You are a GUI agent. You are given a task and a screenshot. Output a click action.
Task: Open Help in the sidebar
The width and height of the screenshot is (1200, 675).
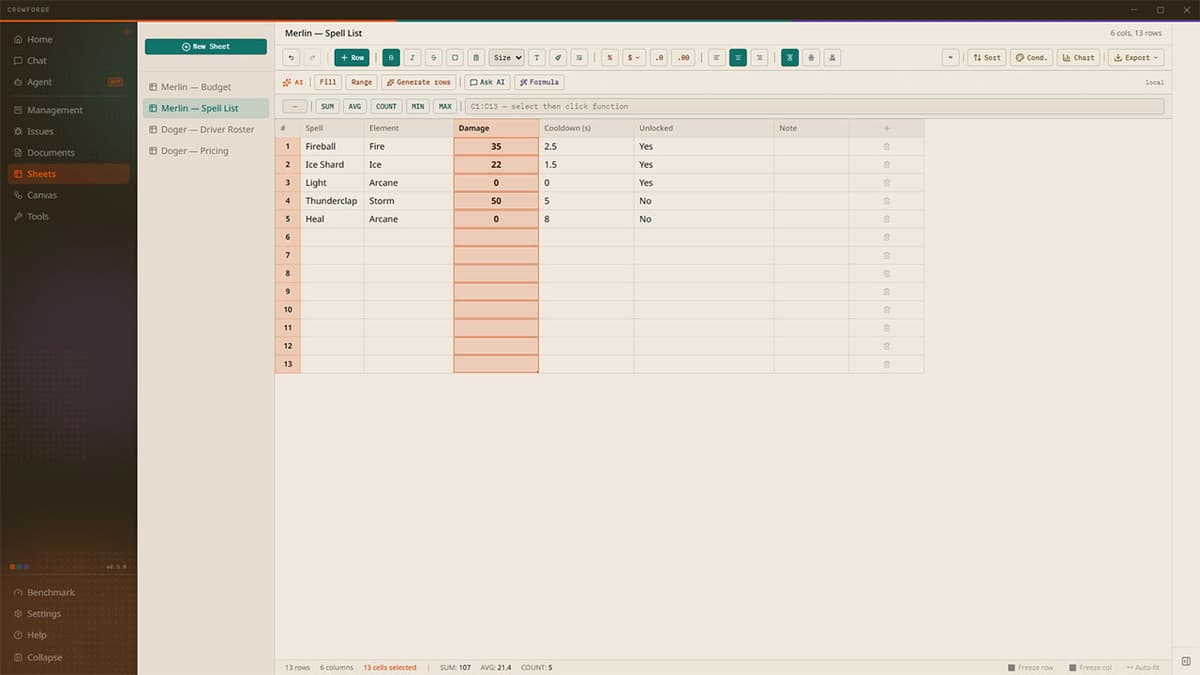coord(68,635)
